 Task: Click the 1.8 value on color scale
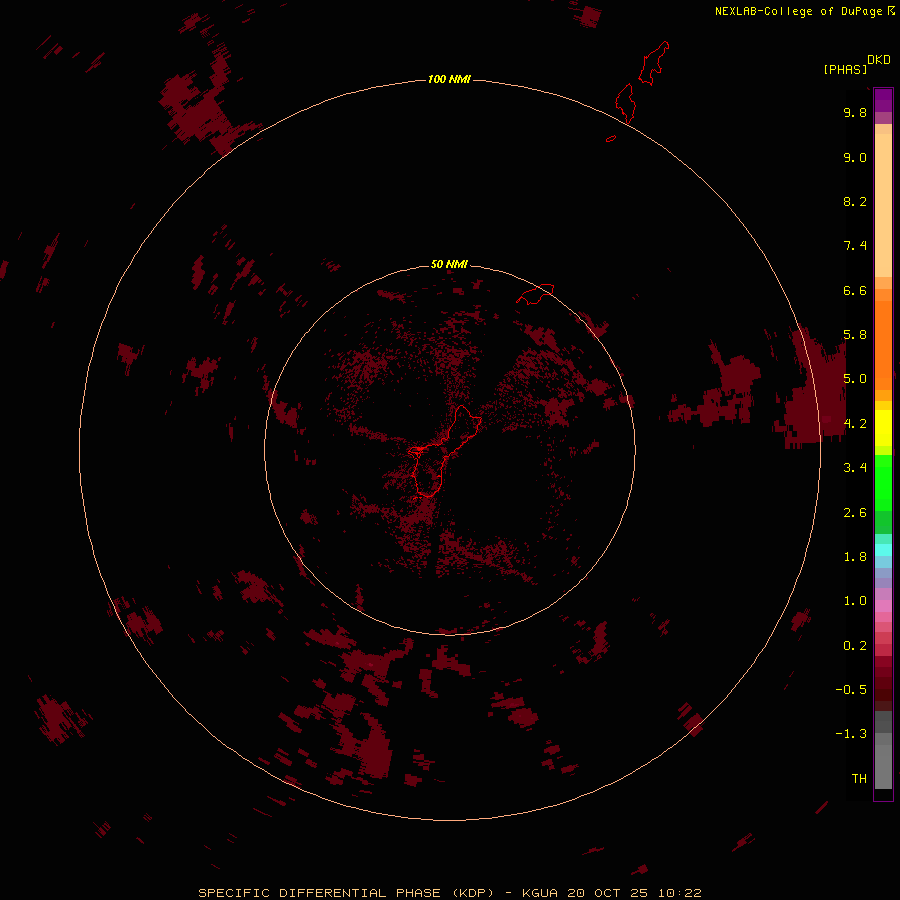tap(855, 557)
